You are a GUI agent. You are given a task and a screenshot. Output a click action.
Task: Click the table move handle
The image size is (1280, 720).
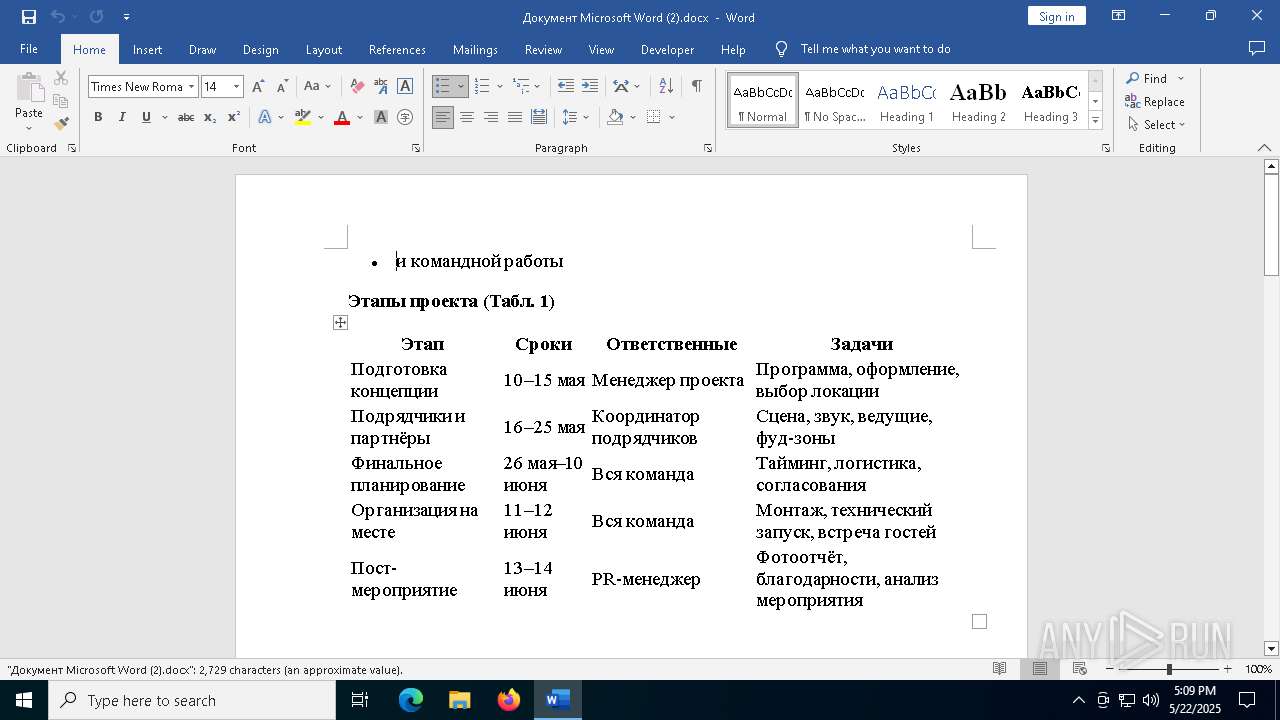click(340, 322)
